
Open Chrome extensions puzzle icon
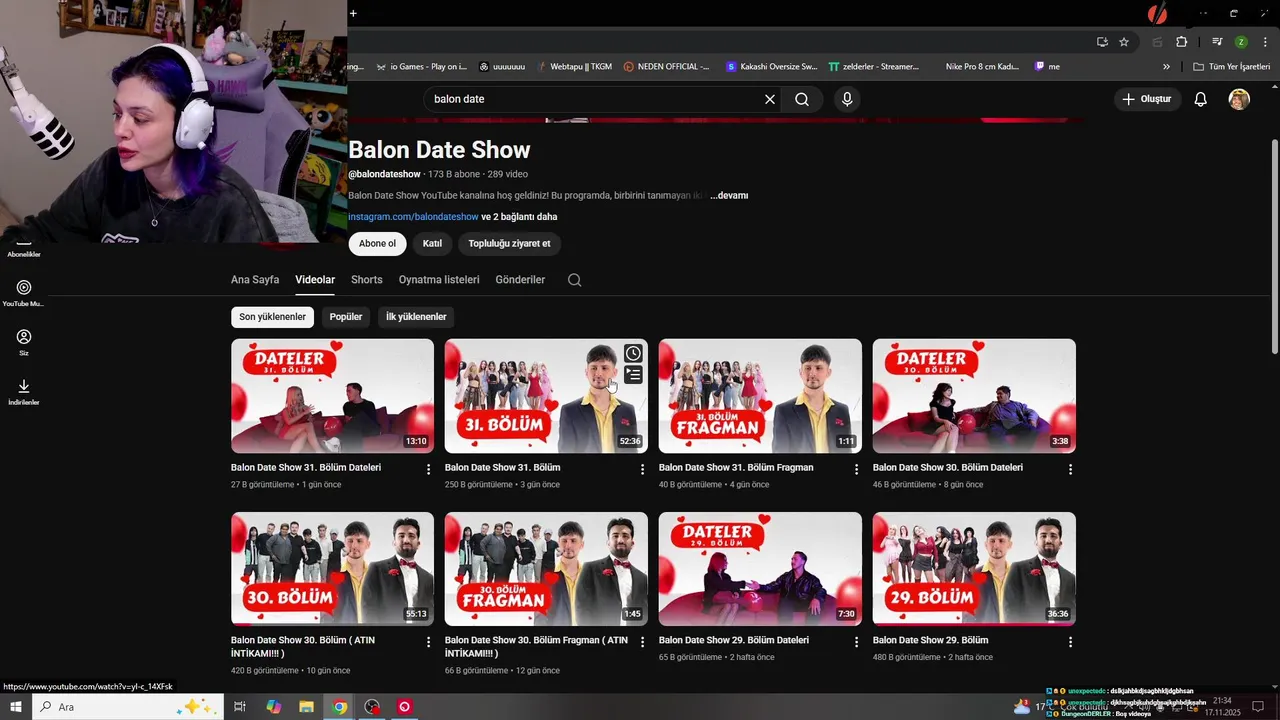(1181, 42)
